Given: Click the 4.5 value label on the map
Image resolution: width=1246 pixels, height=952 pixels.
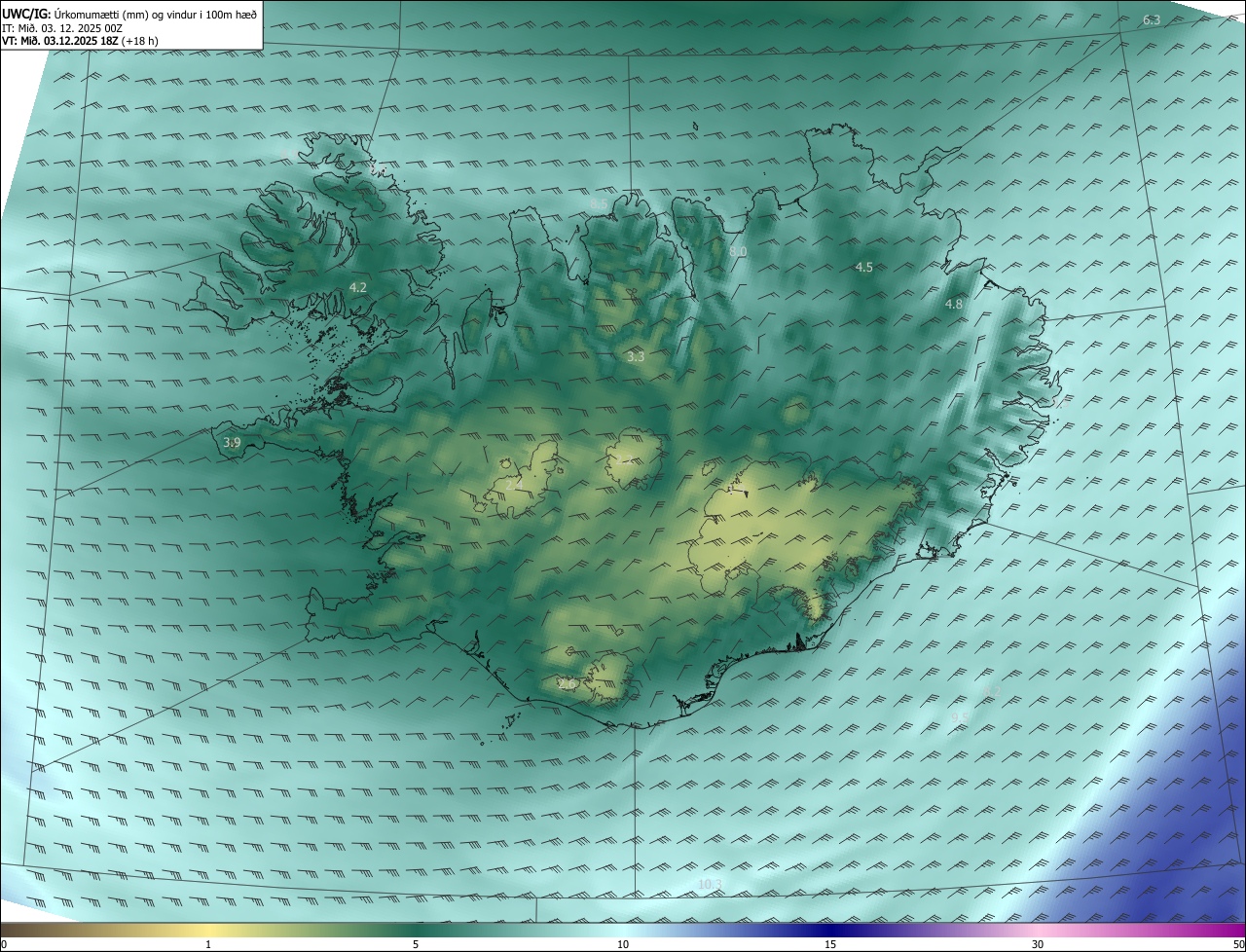Looking at the screenshot, I should point(863,268).
